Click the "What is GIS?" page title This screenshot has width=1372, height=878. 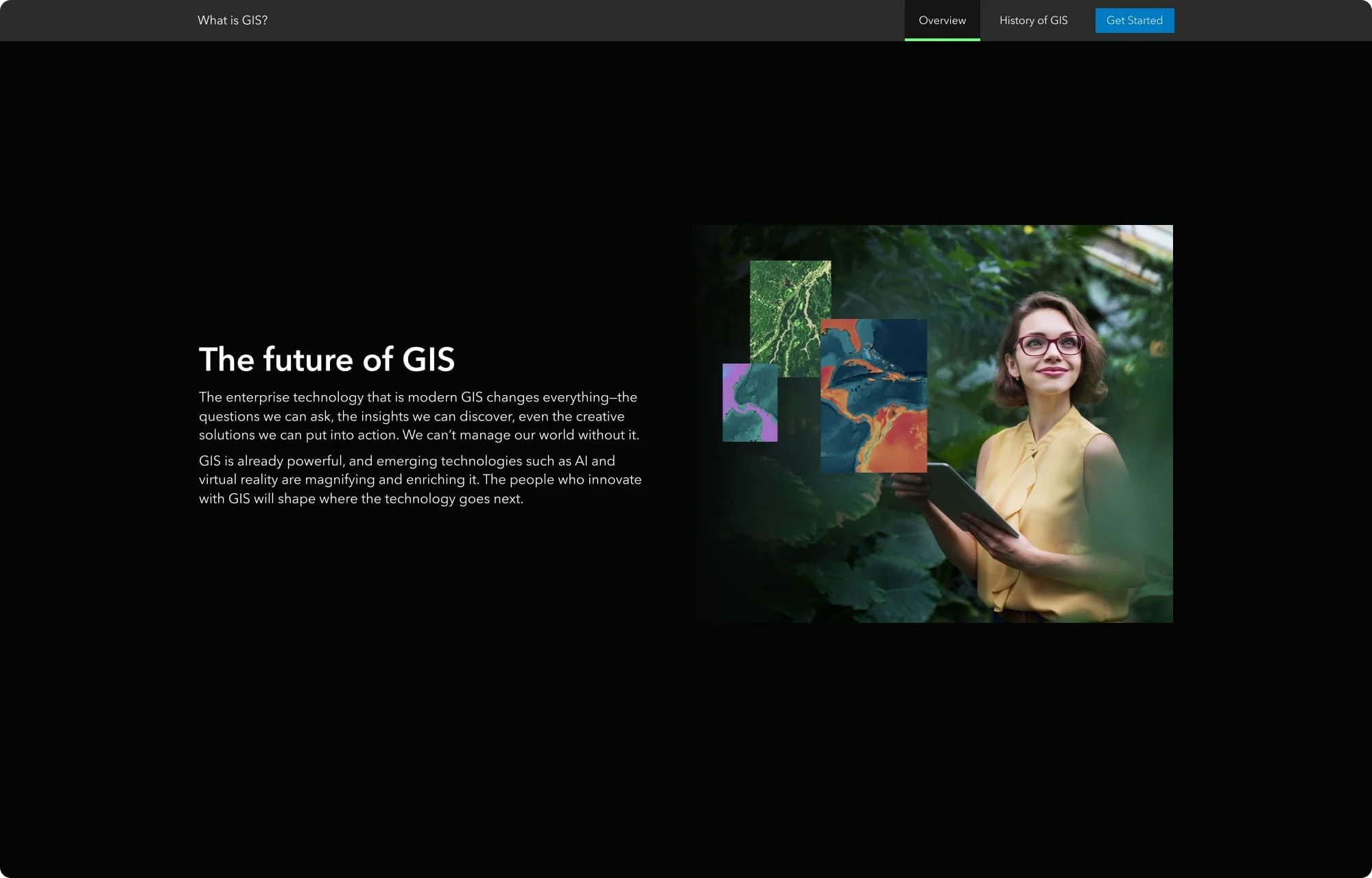point(233,21)
